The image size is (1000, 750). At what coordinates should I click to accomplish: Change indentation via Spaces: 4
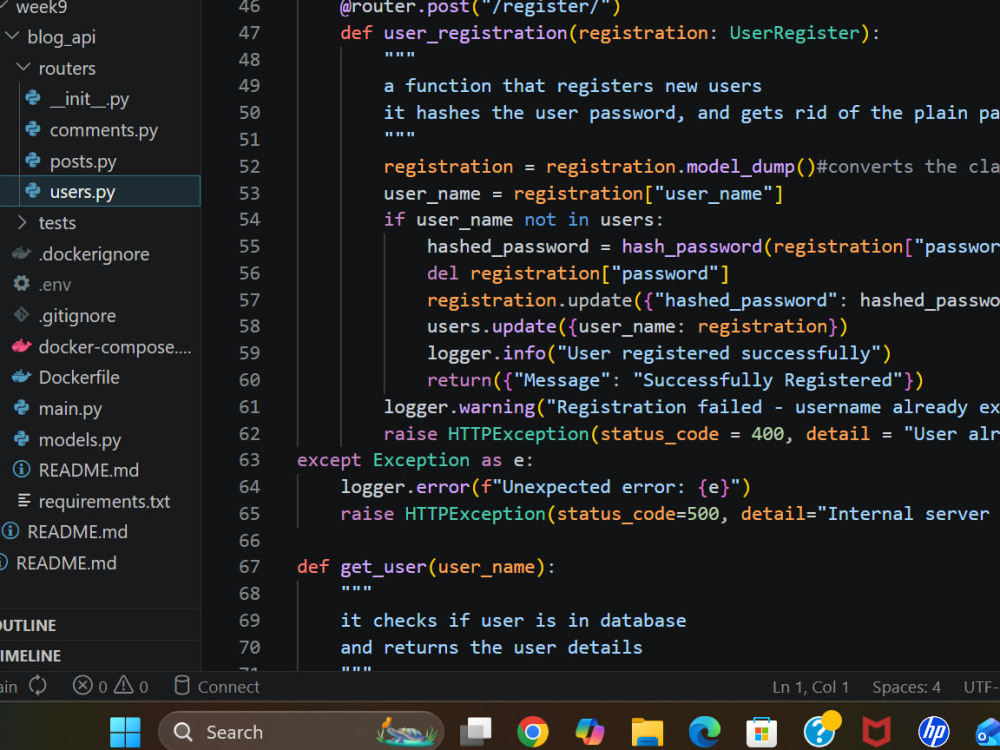tap(906, 687)
